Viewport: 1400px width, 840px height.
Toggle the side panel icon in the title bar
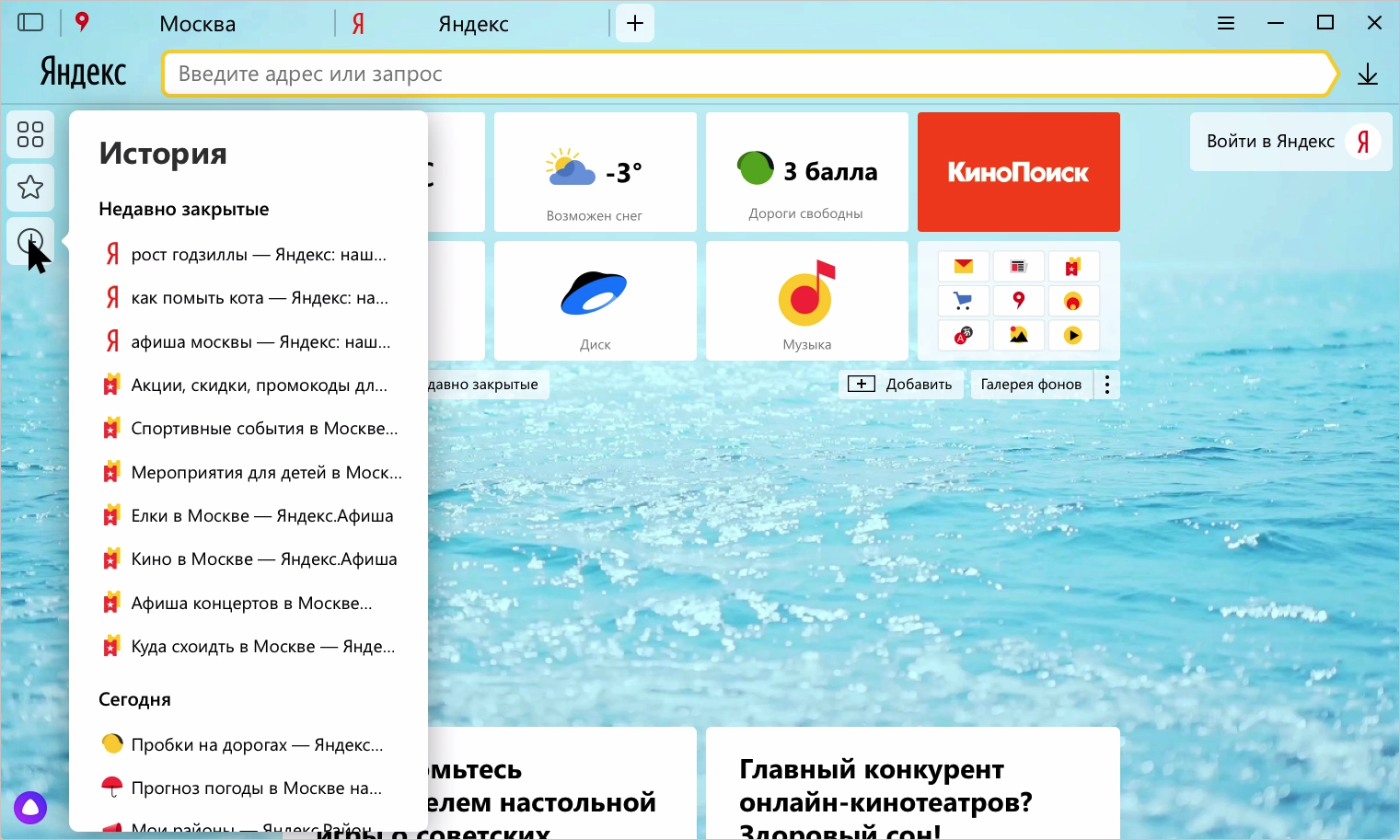[30, 22]
